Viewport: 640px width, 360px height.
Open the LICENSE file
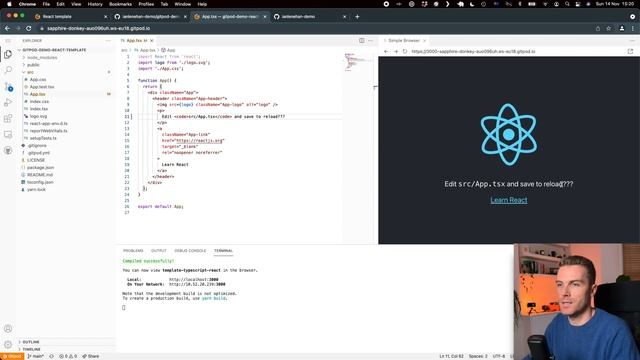(36, 160)
